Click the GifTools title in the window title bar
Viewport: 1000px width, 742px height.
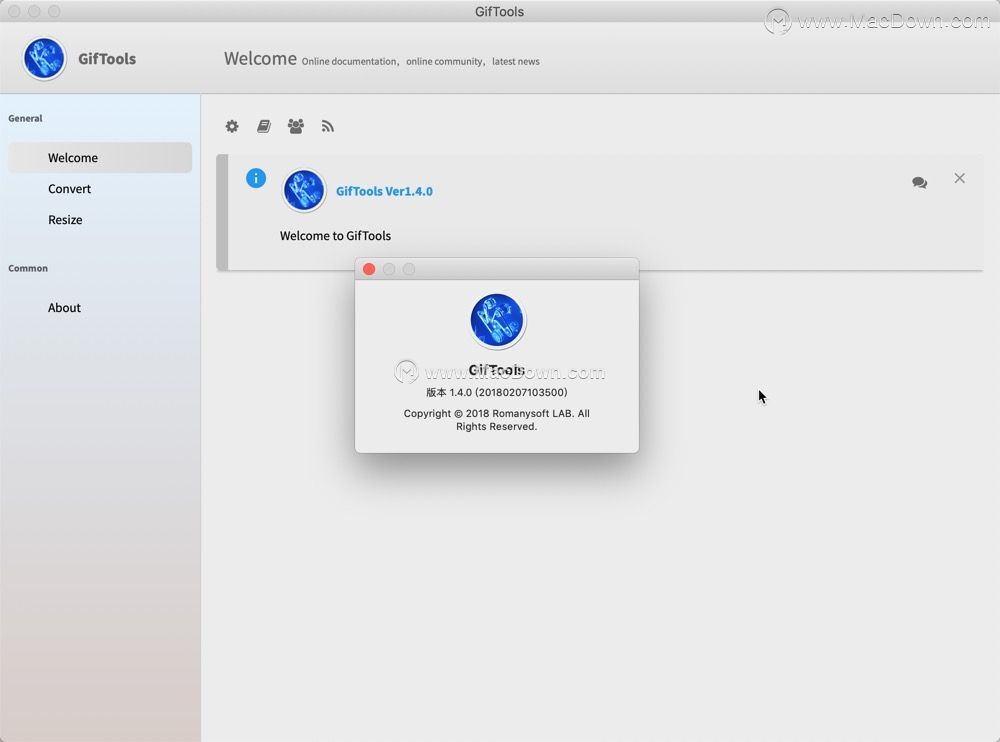tap(499, 11)
